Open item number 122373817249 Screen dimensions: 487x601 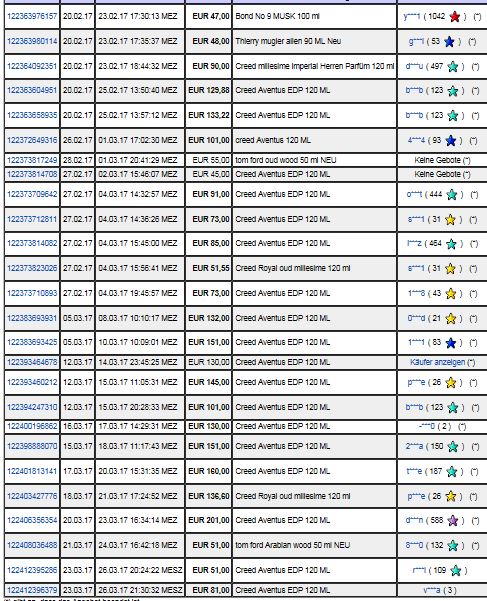click(x=32, y=160)
